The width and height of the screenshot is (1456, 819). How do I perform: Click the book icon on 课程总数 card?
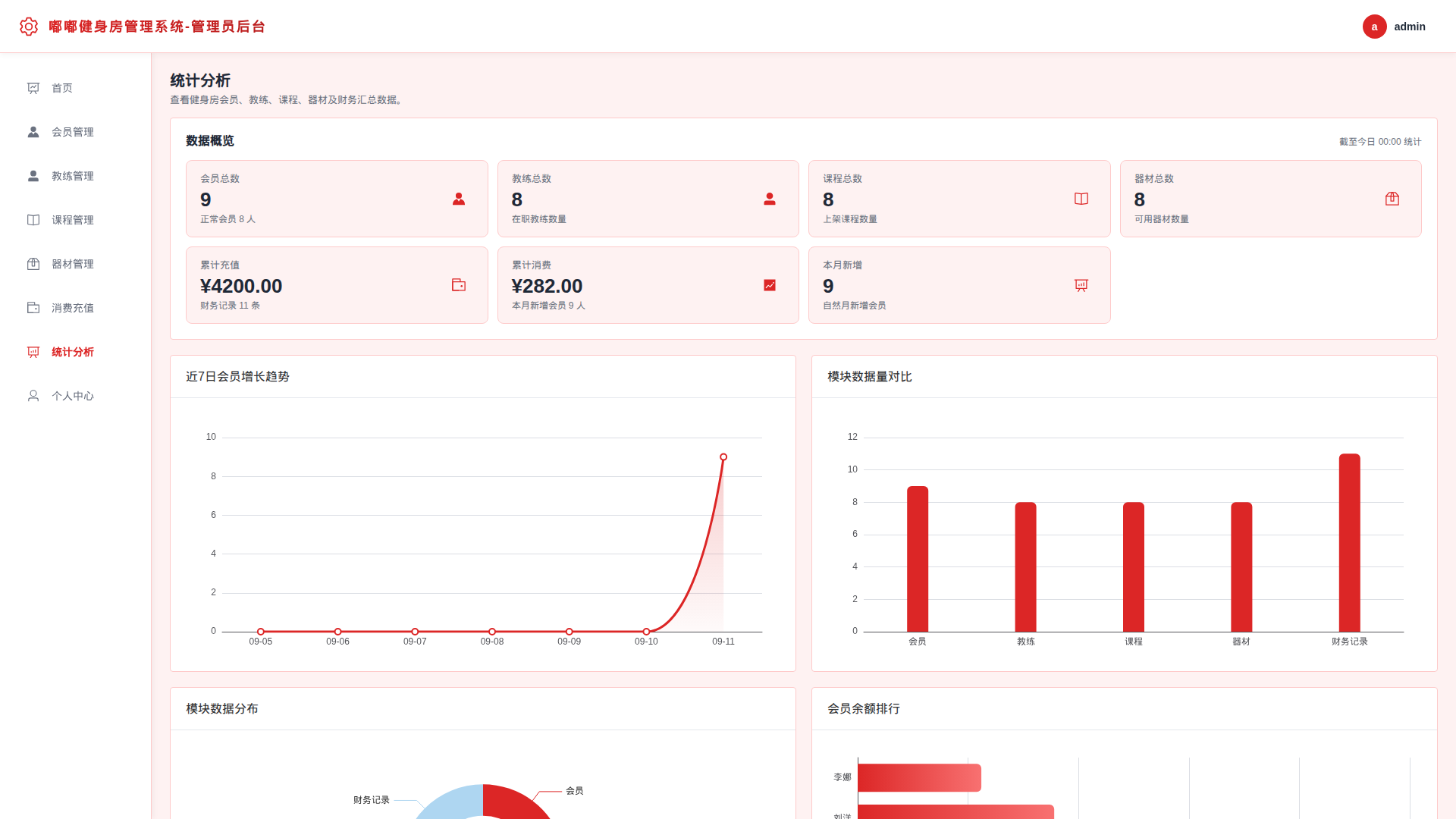click(1081, 199)
